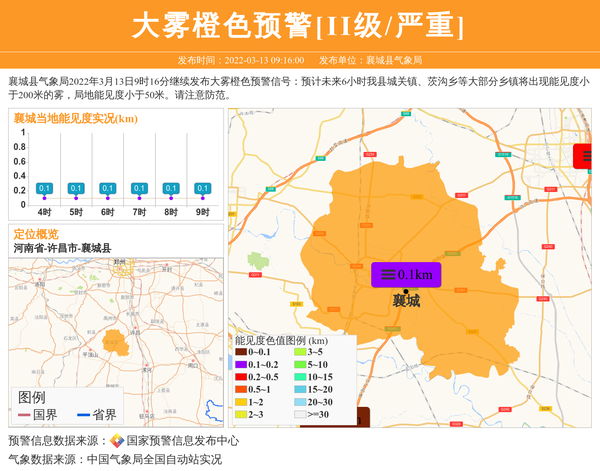The height and width of the screenshot is (471, 600).
Task: Click the 7时 label on chart axis
Action: [139, 212]
